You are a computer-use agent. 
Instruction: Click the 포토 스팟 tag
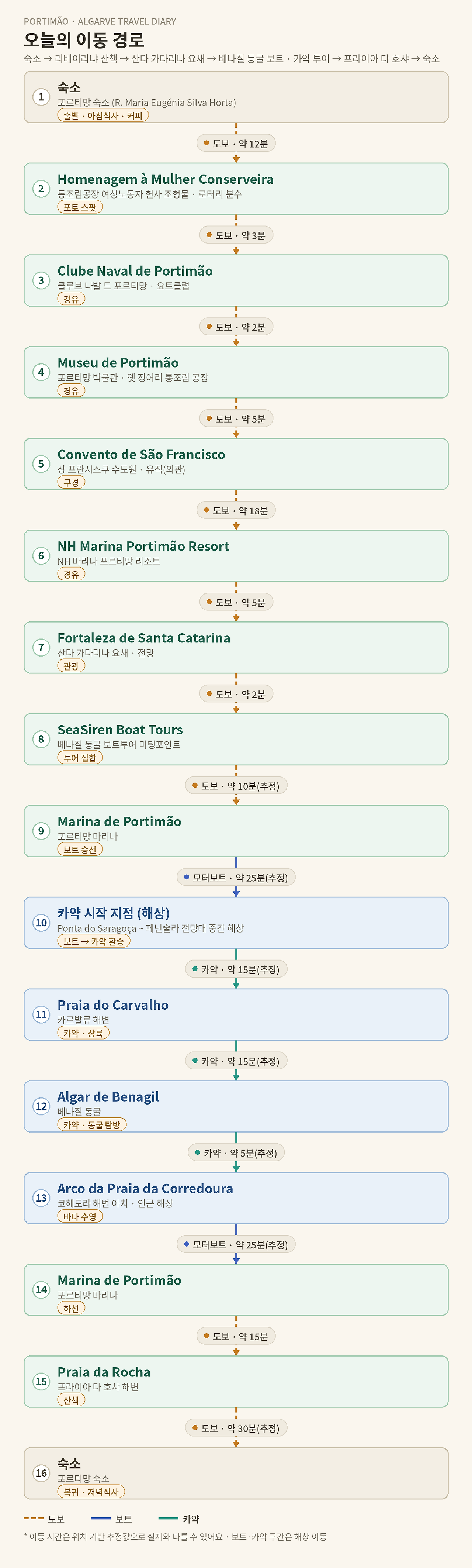point(80,207)
